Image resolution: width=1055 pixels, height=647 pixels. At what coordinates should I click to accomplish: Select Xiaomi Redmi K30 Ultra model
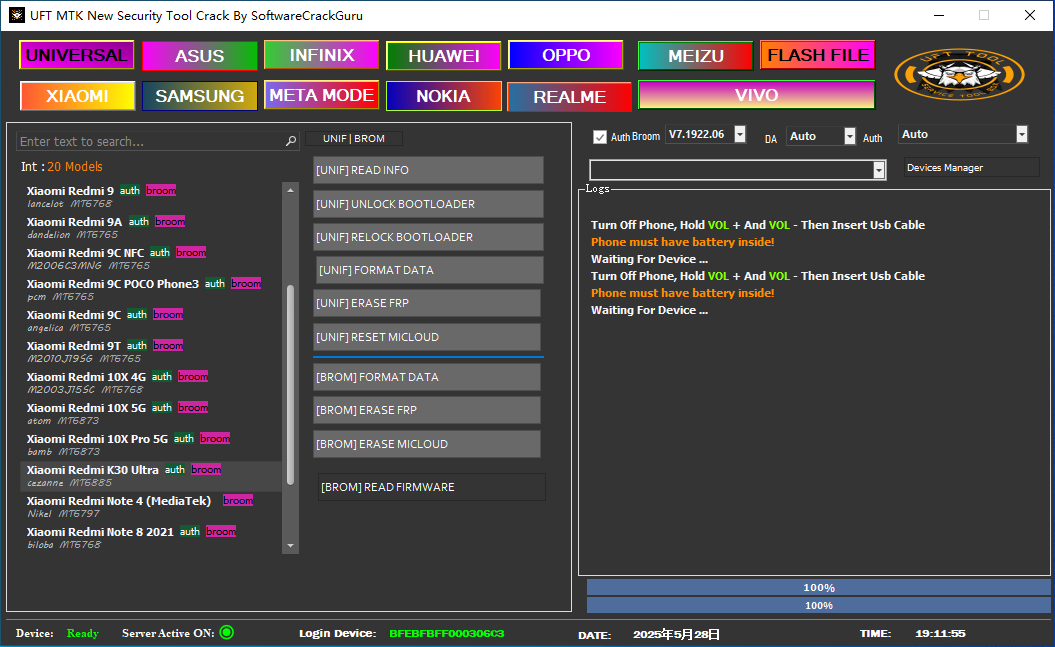pos(152,475)
